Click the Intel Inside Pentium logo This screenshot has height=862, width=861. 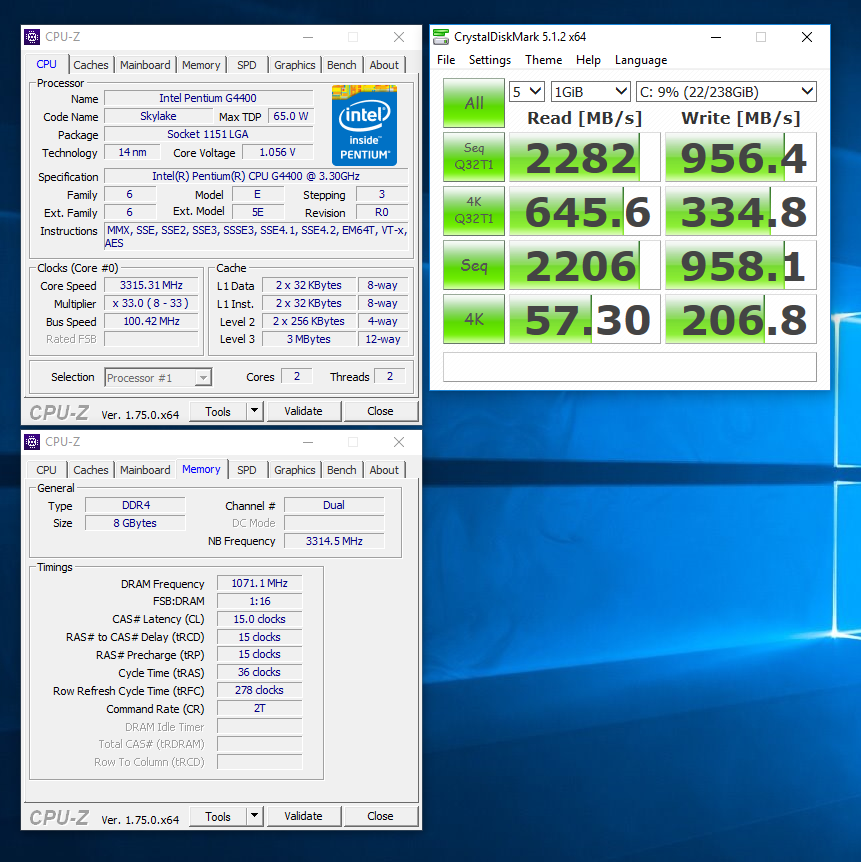(364, 125)
